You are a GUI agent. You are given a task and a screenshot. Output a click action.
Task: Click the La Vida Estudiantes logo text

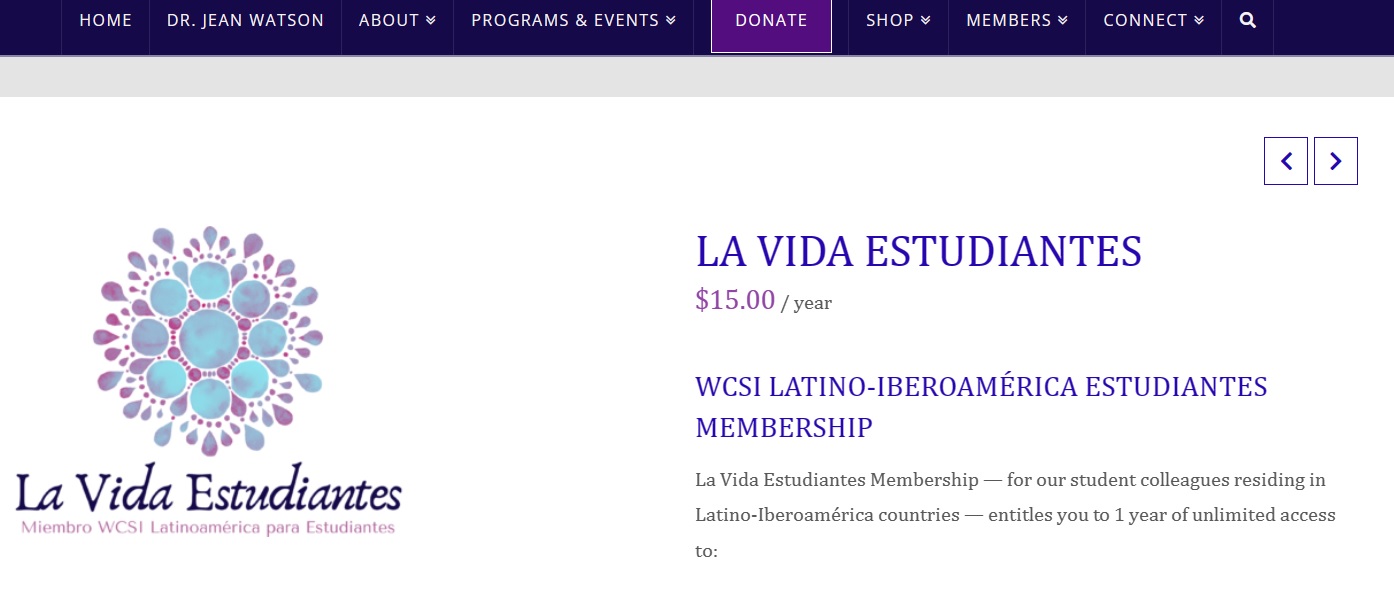[209, 491]
